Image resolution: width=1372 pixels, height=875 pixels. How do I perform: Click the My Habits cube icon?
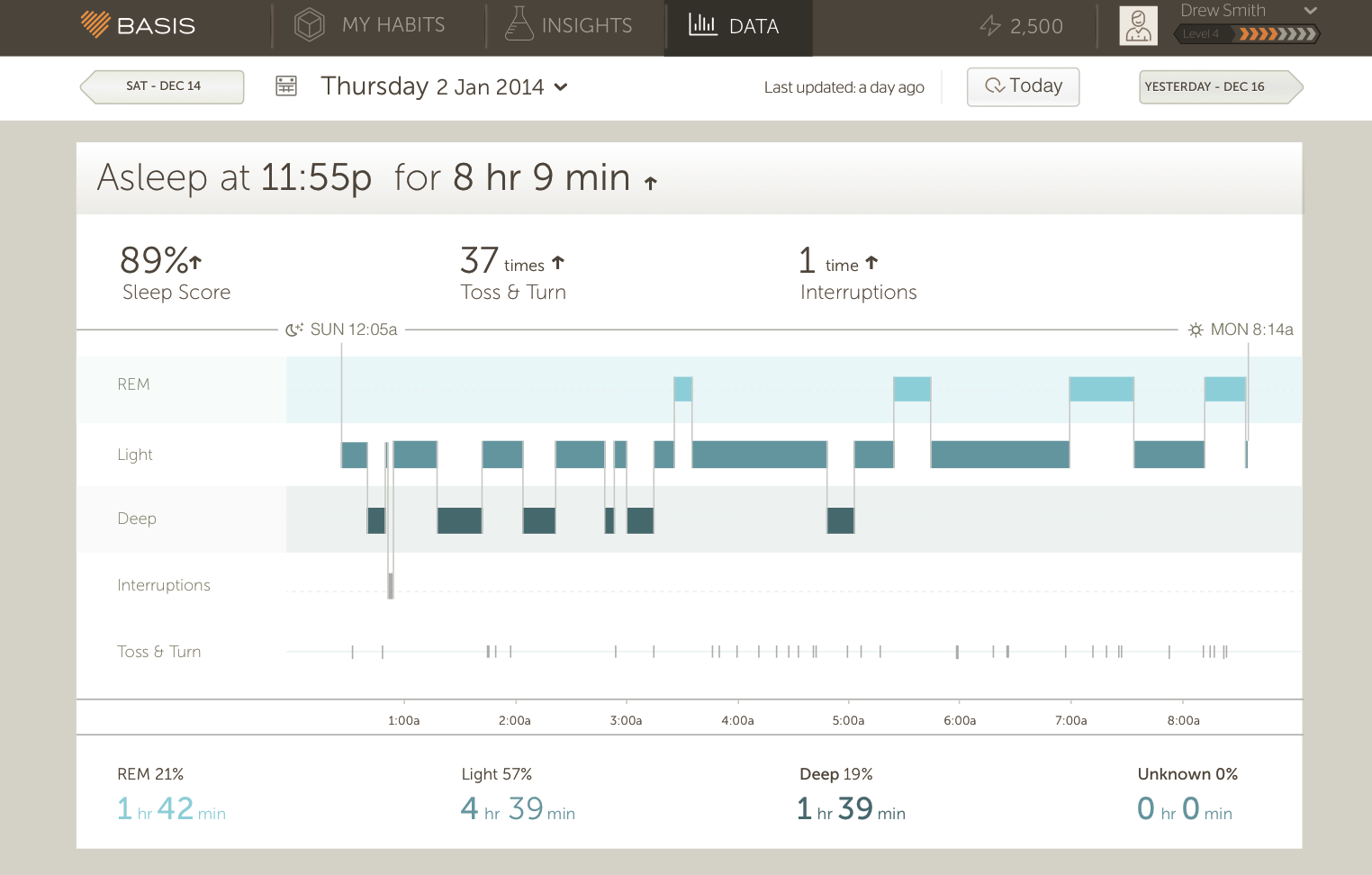pos(309,24)
